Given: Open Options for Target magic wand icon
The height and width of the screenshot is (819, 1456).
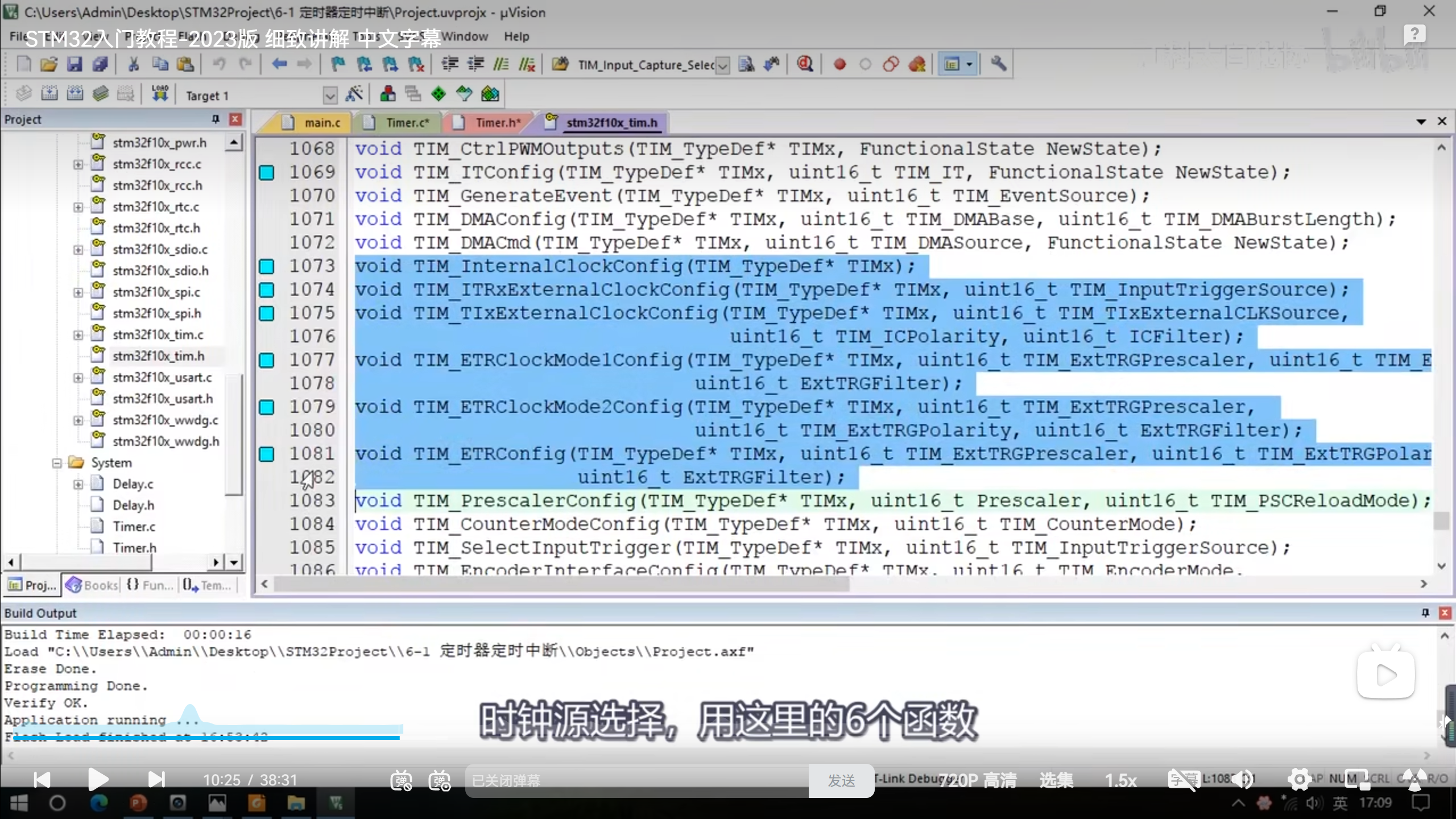Looking at the screenshot, I should pos(354,94).
